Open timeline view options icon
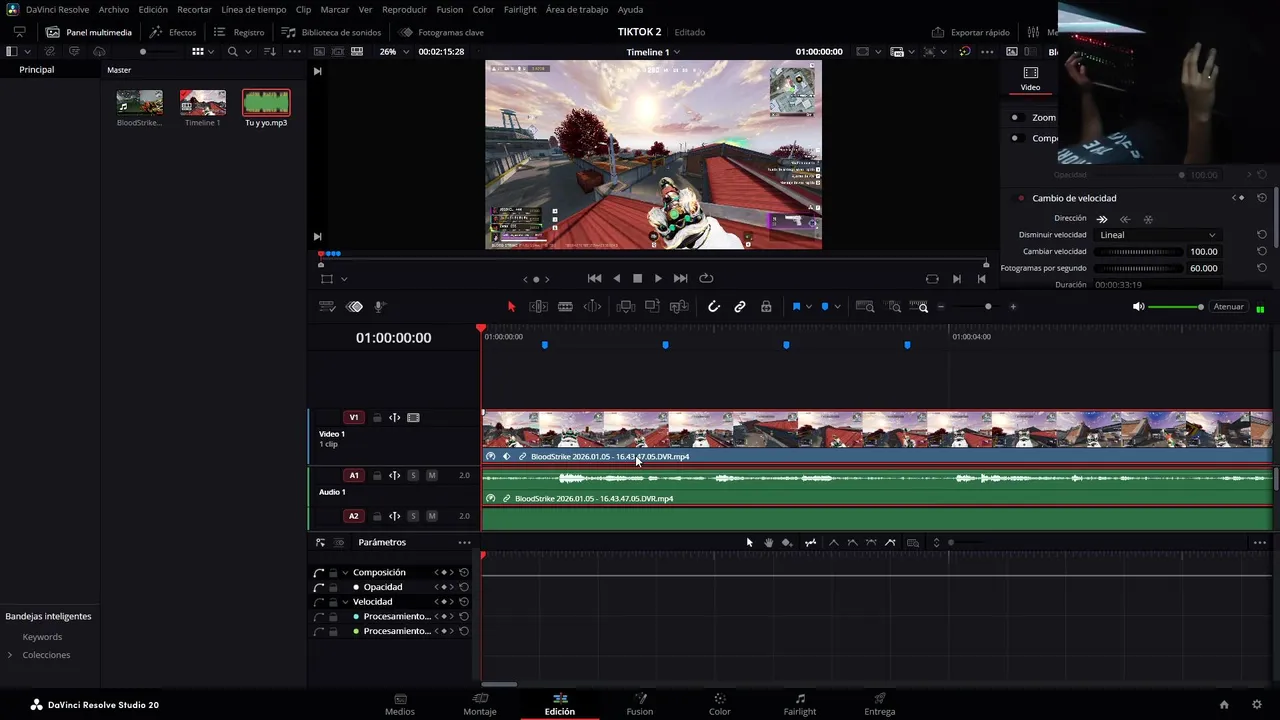This screenshot has height=720, width=1280. click(327, 307)
